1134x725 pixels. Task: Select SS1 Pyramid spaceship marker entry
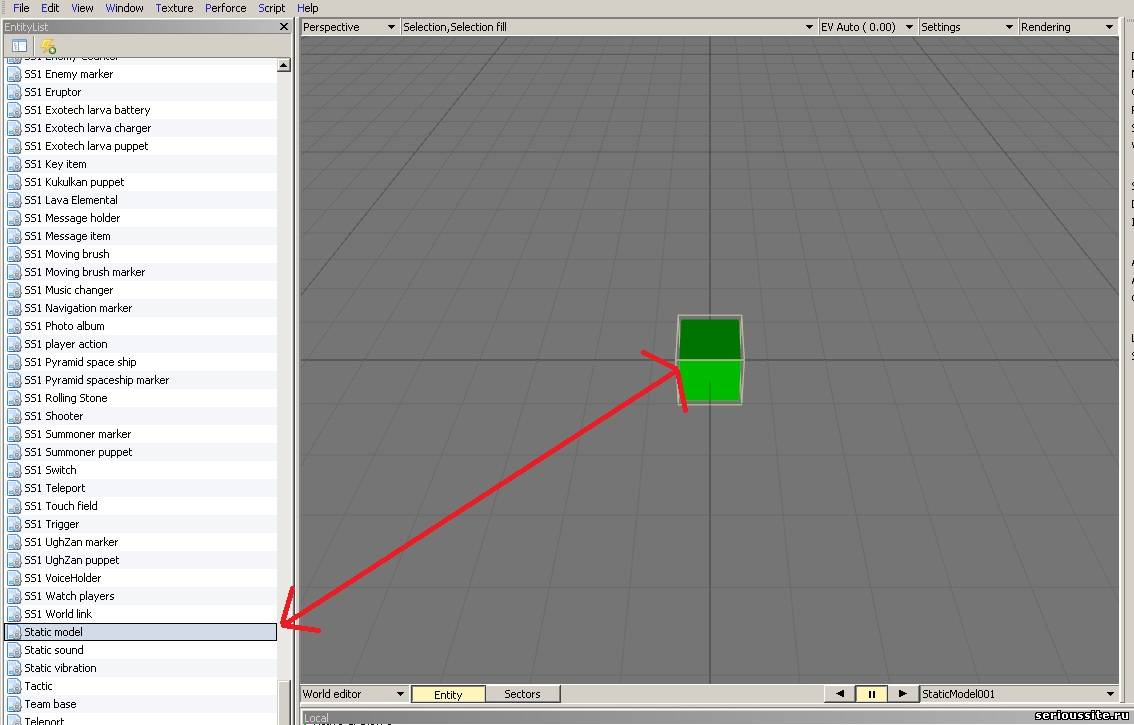click(141, 380)
